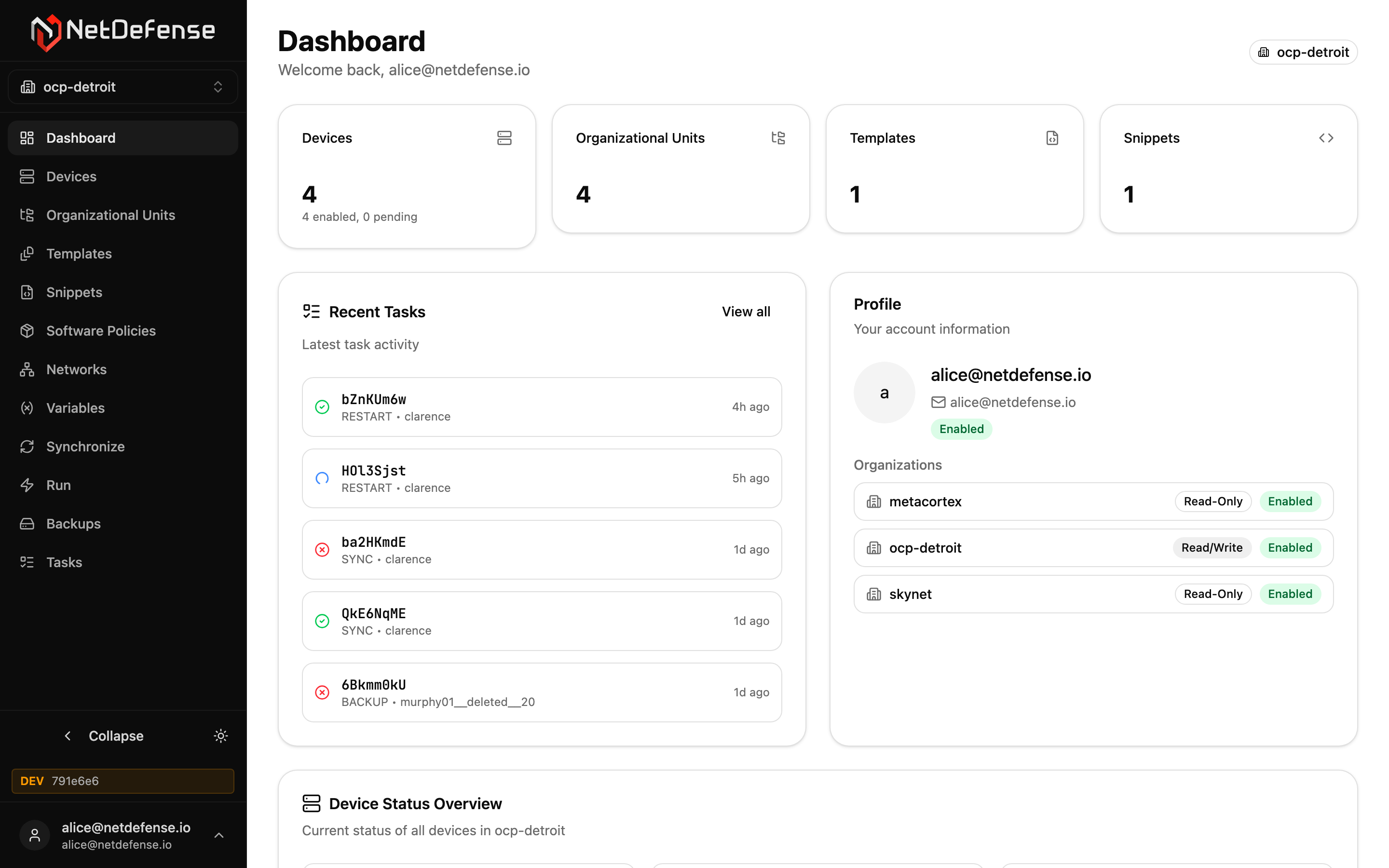Open task ba2HKmdE
Image resolution: width=1389 pixels, height=868 pixels.
[x=542, y=549]
